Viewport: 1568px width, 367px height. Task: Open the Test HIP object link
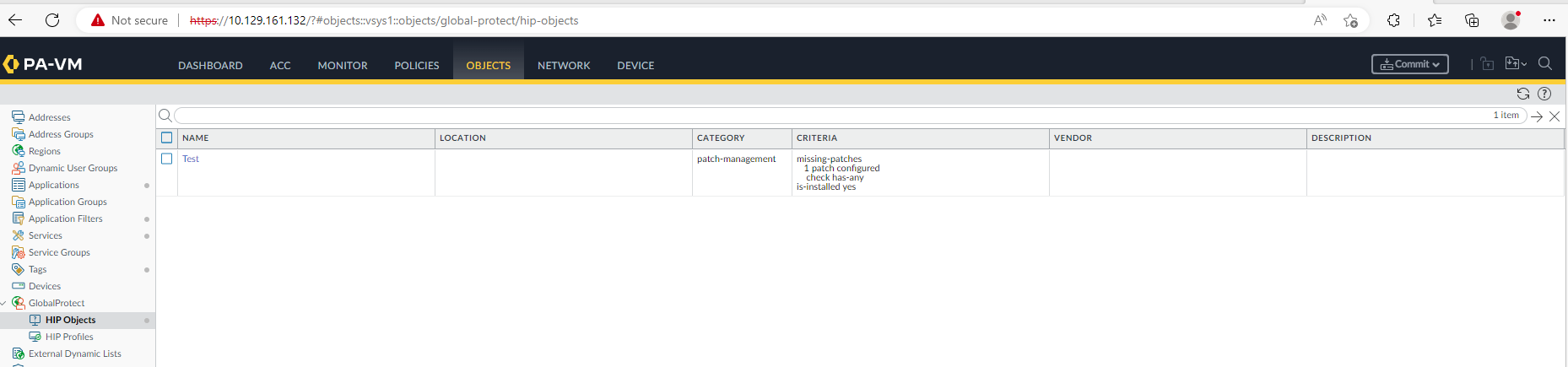click(x=191, y=159)
